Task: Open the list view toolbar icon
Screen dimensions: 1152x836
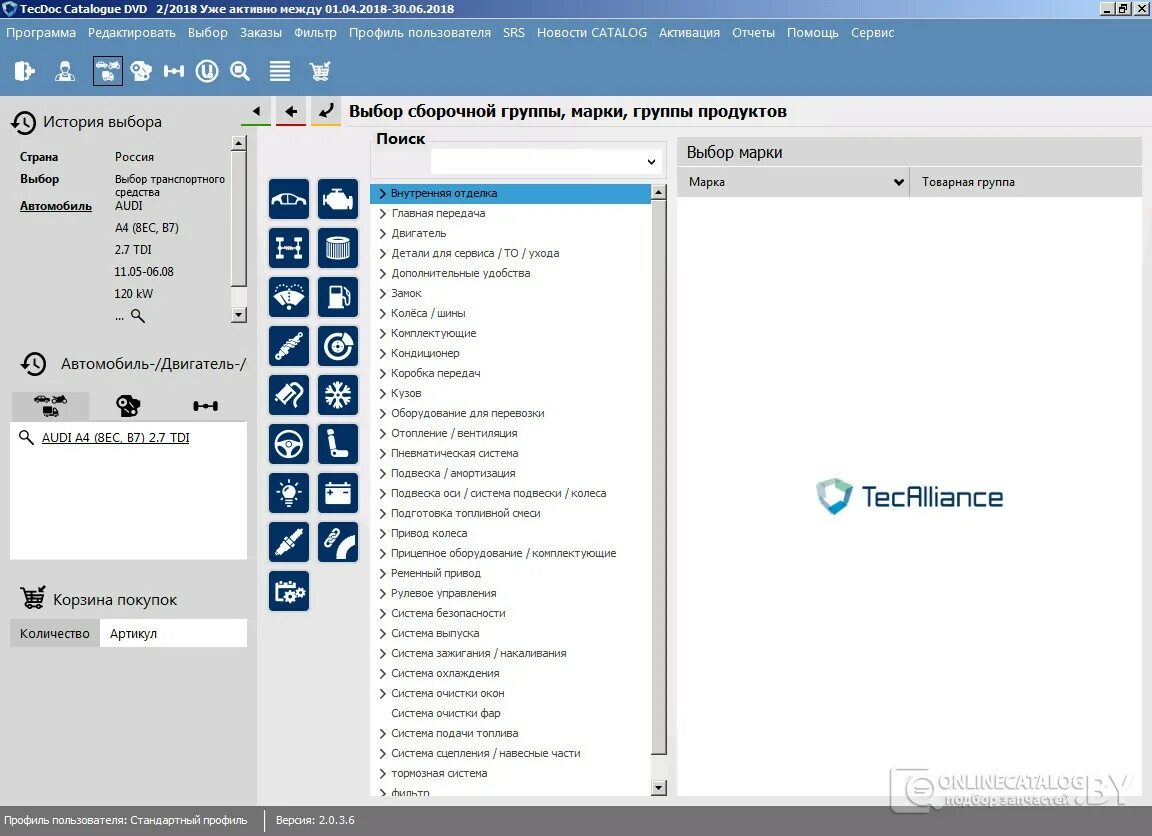Action: (x=280, y=71)
